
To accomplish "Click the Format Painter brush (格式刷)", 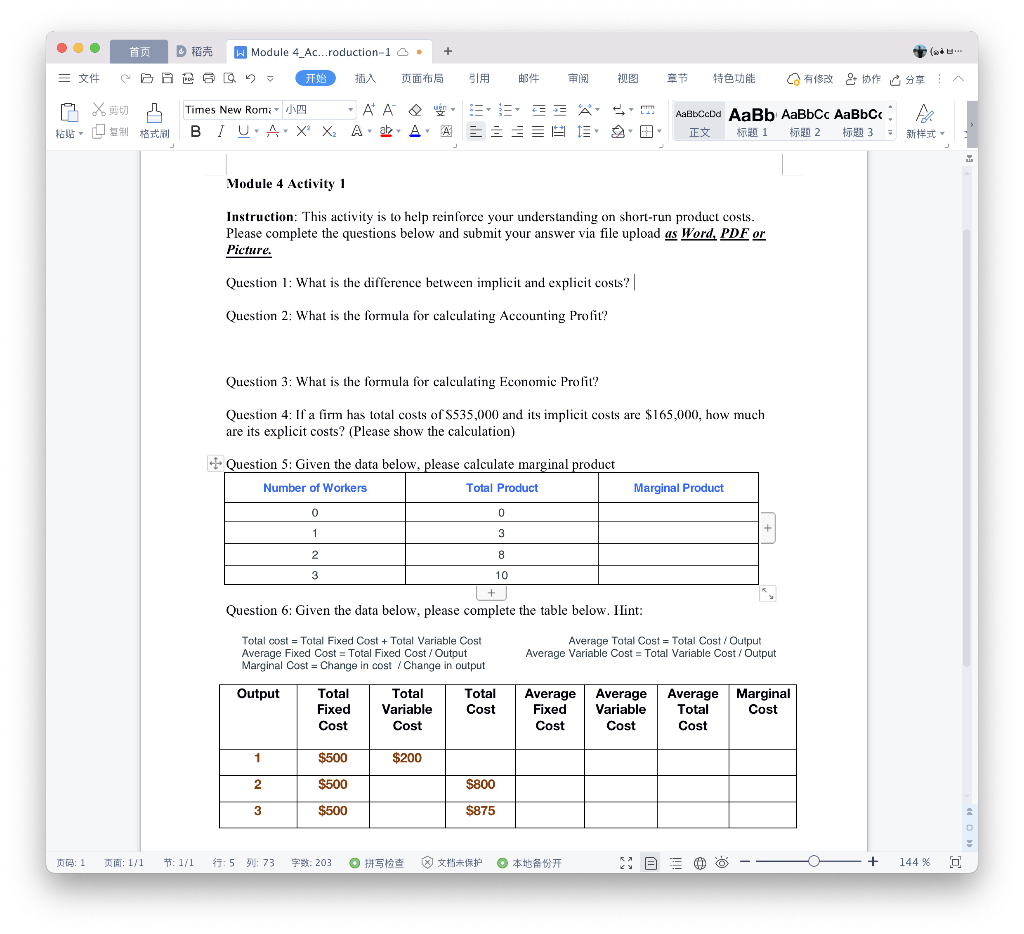I will pyautogui.click(x=154, y=120).
